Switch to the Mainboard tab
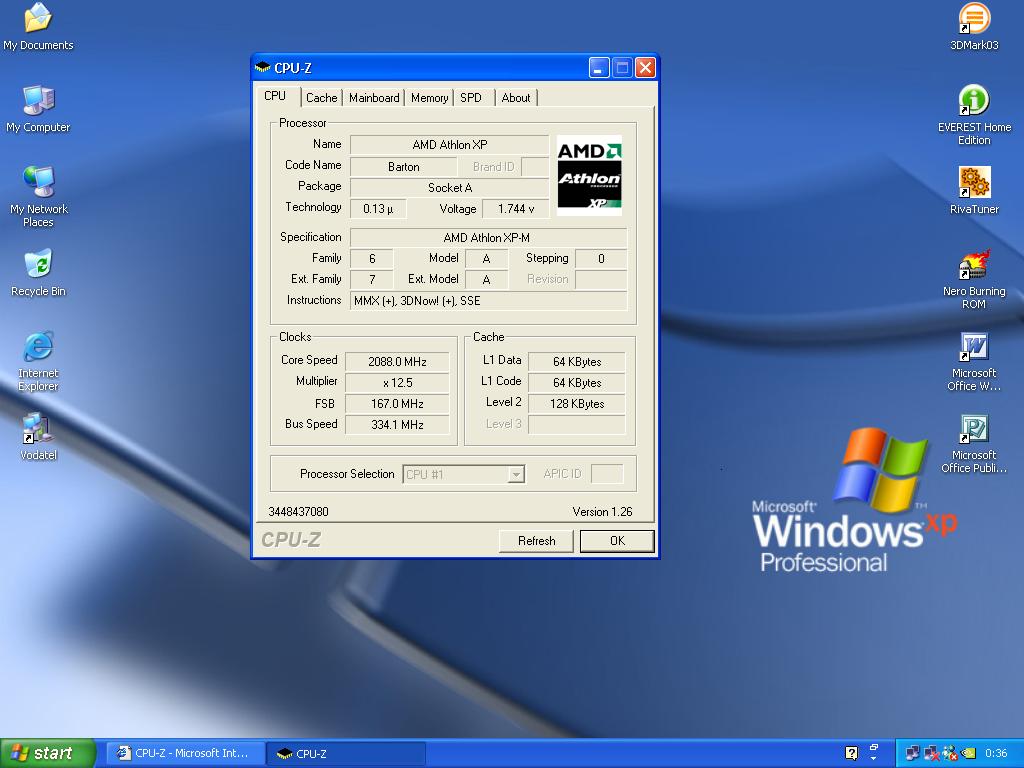The width and height of the screenshot is (1024, 768). pos(374,98)
